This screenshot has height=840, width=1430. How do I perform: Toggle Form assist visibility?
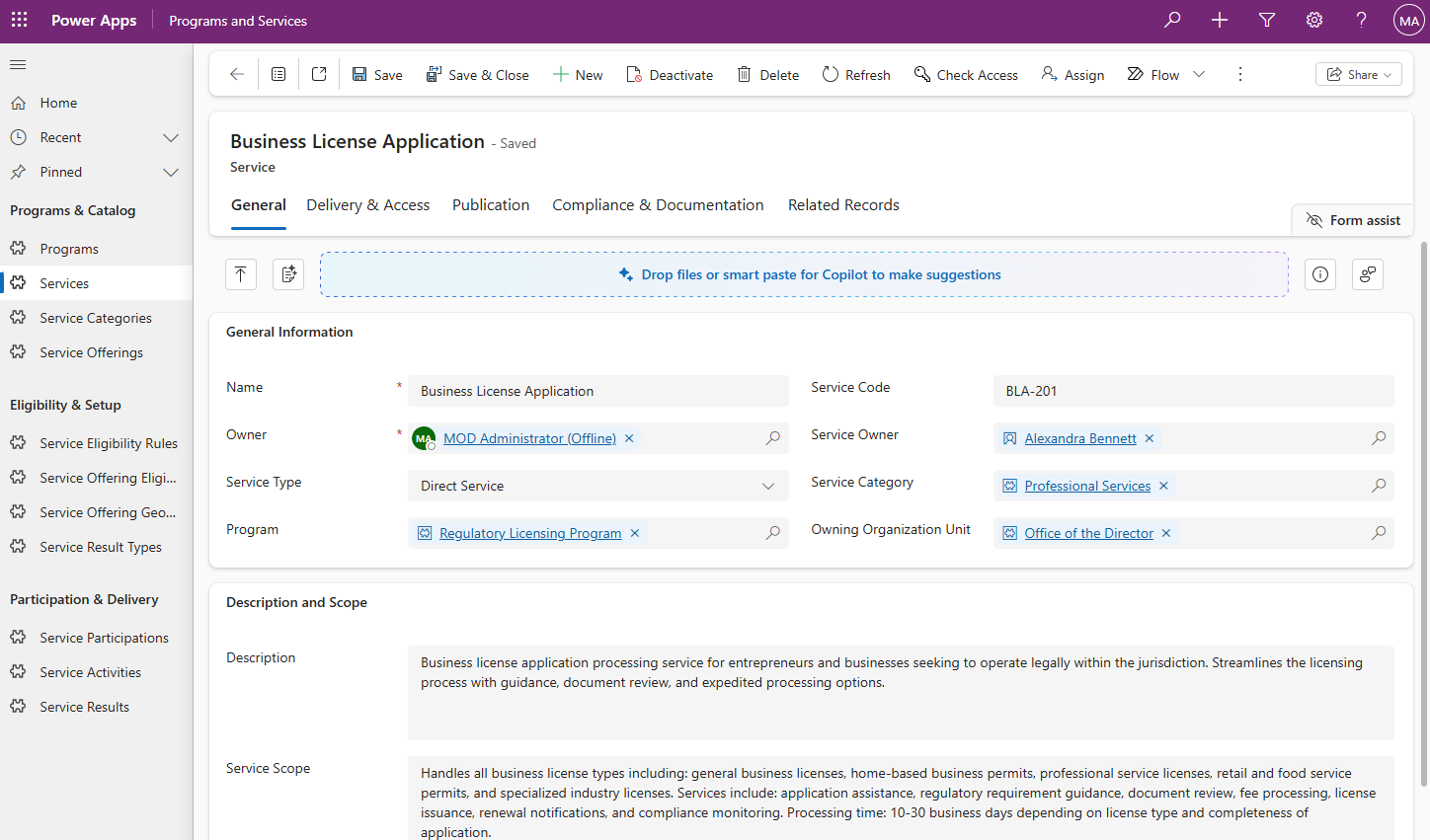coord(1353,220)
